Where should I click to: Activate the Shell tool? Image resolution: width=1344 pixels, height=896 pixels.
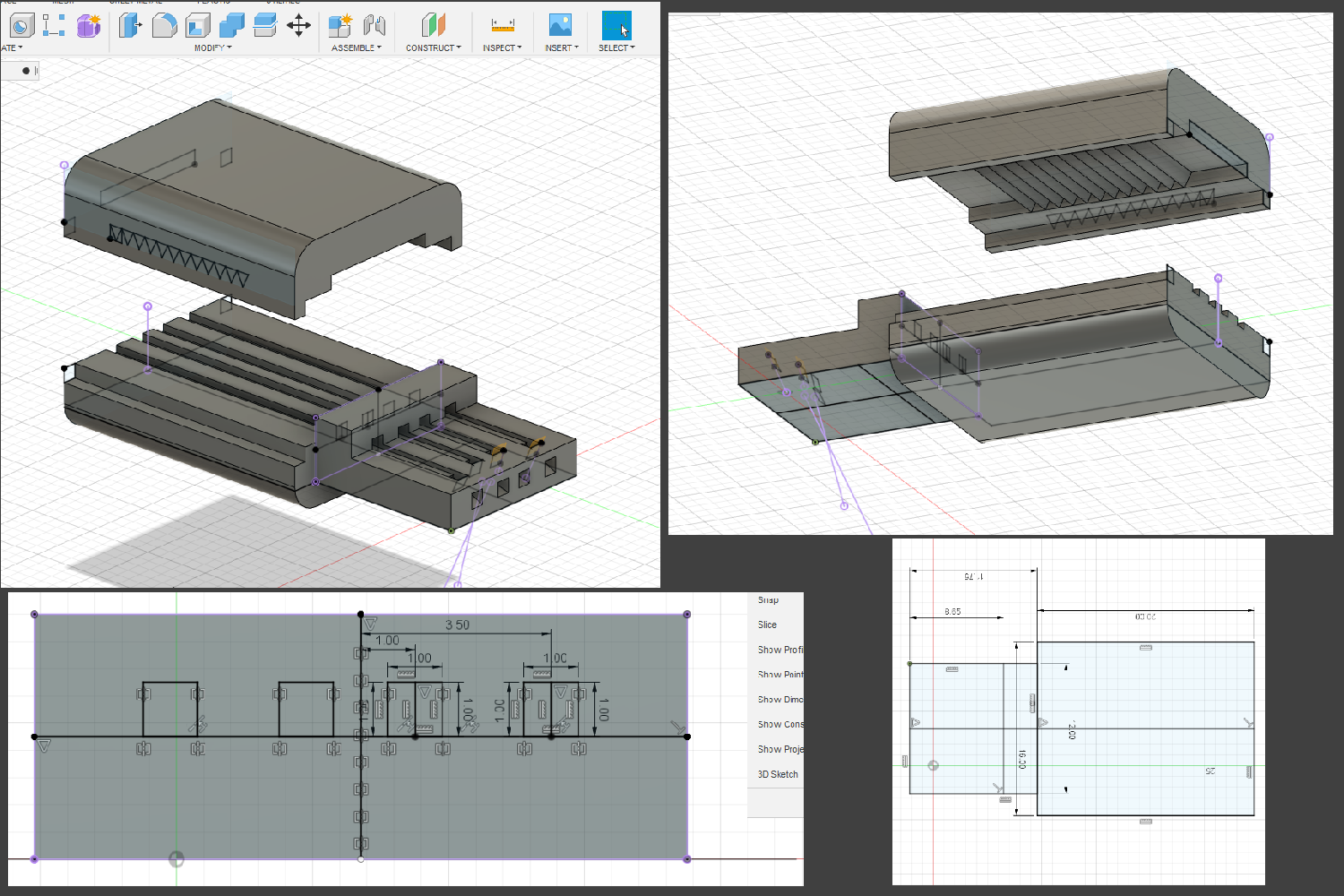(x=199, y=25)
